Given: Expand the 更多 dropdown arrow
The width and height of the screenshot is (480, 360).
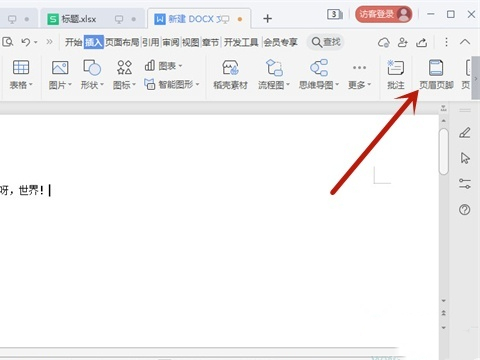Looking at the screenshot, I should (369, 85).
